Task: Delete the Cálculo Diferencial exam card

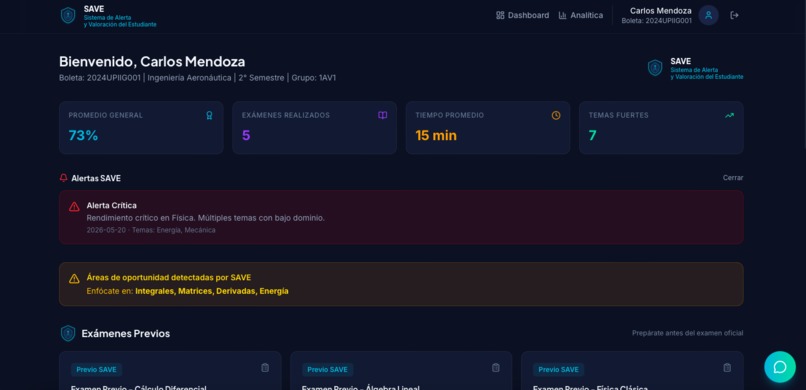Action: tap(265, 368)
